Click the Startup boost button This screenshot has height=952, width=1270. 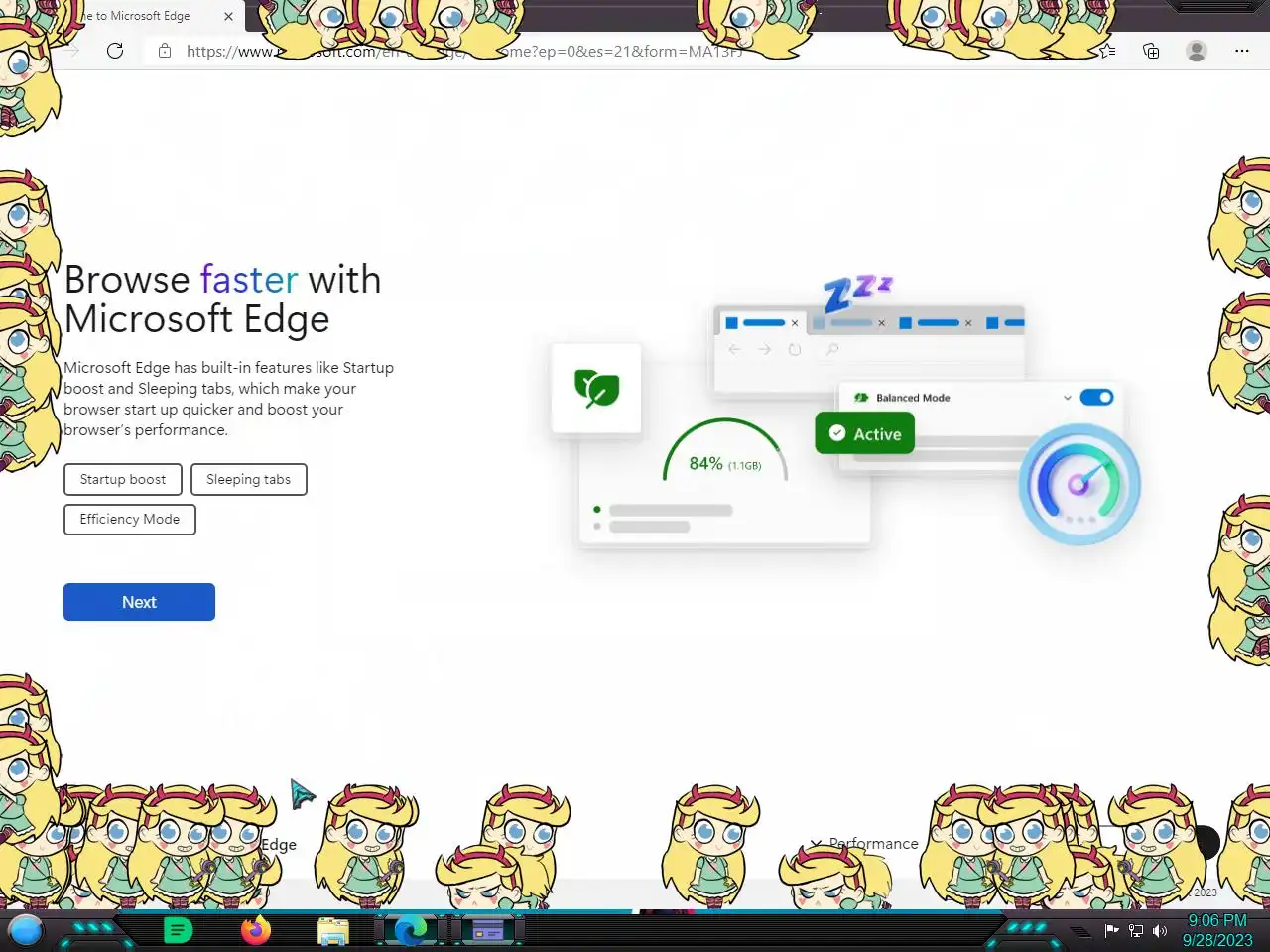click(x=123, y=479)
